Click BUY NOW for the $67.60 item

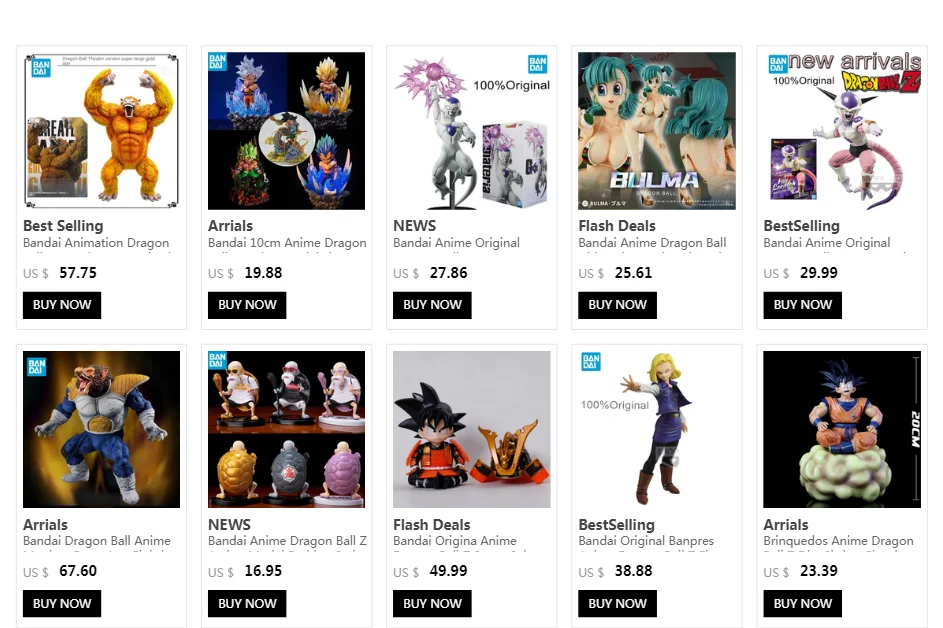(62, 603)
